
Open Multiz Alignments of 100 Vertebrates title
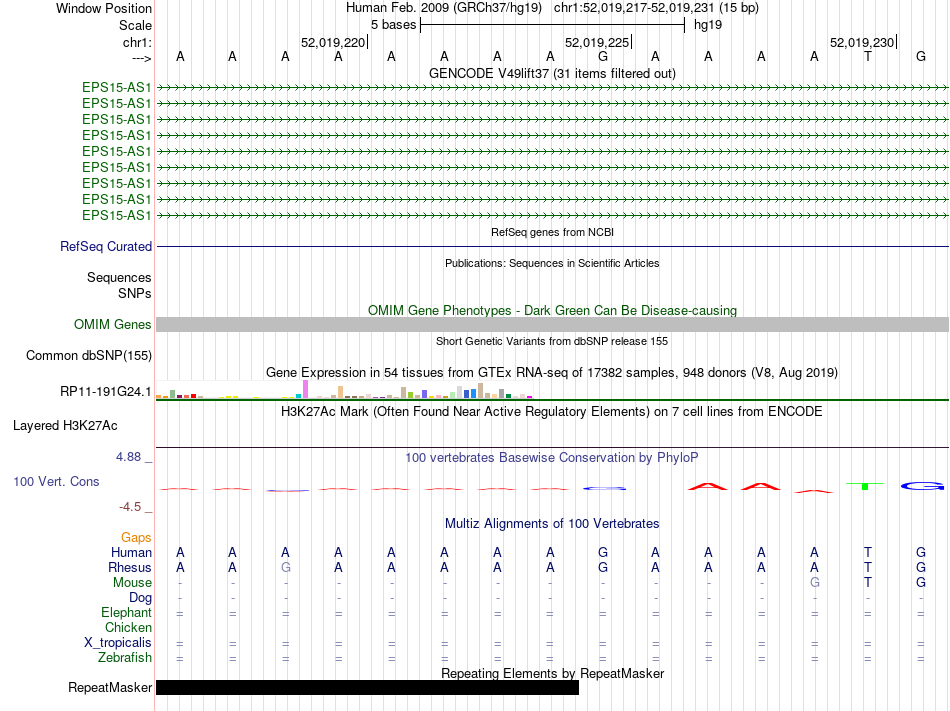[552, 523]
